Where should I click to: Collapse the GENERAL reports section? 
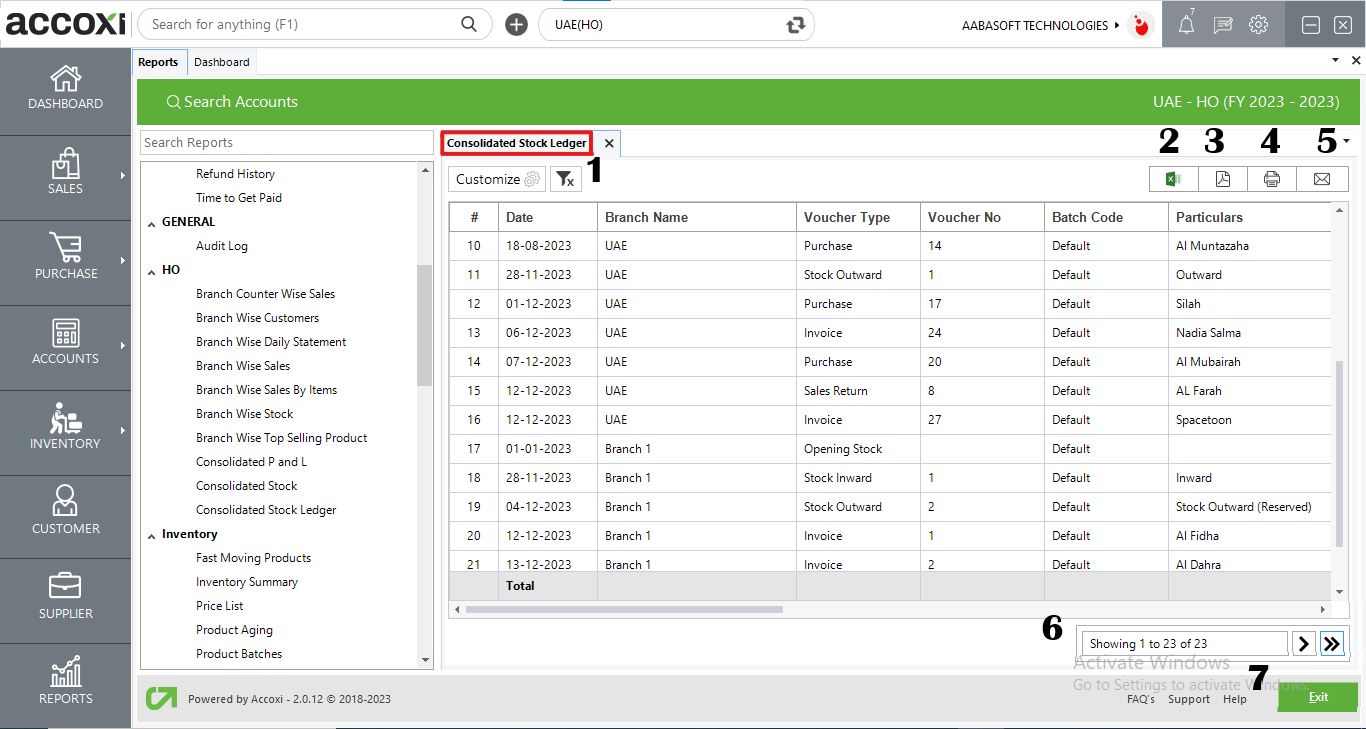pos(151,221)
